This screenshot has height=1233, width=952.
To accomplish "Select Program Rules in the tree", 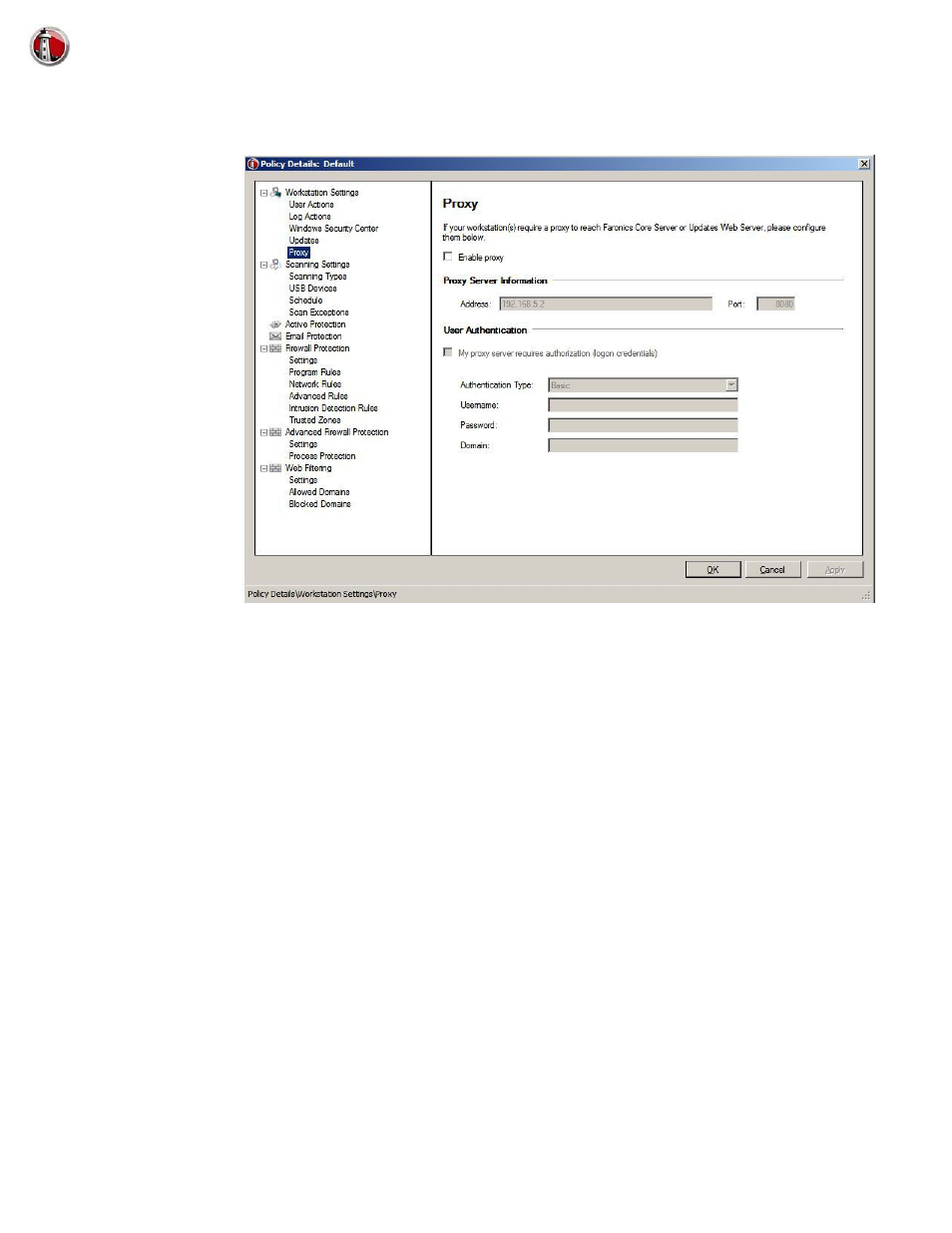I will pos(314,372).
